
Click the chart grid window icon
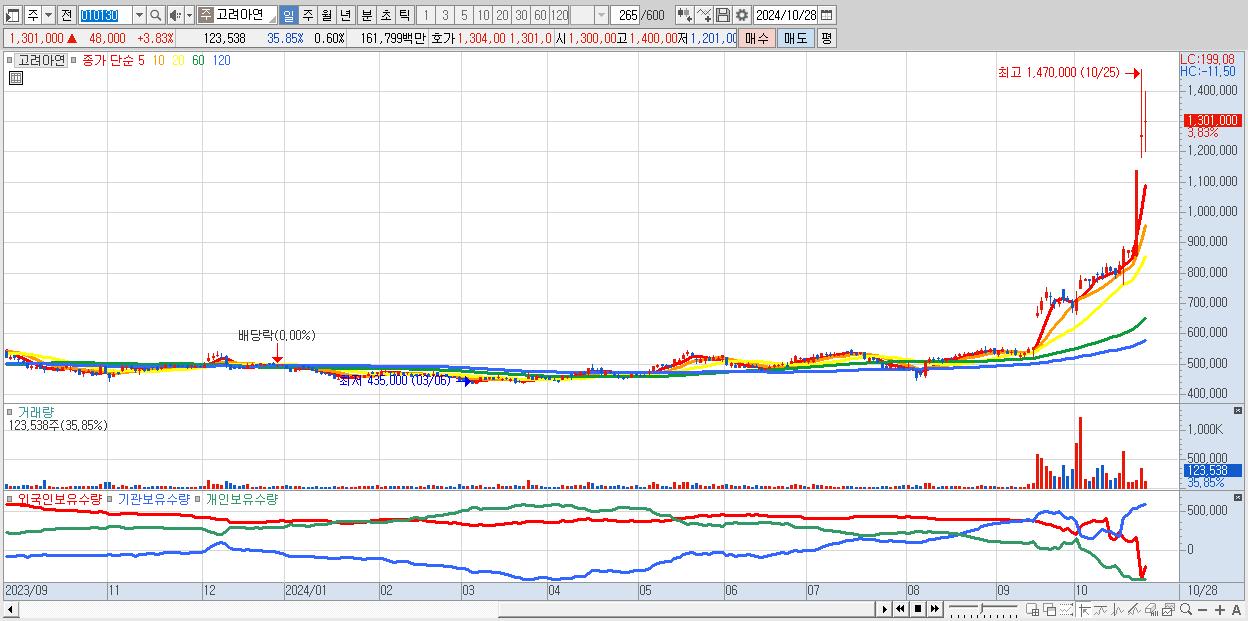1033,610
